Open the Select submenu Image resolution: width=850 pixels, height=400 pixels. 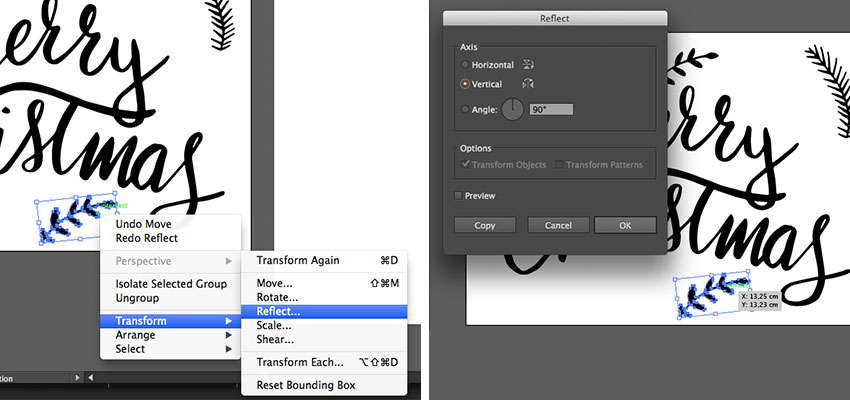click(x=170, y=349)
